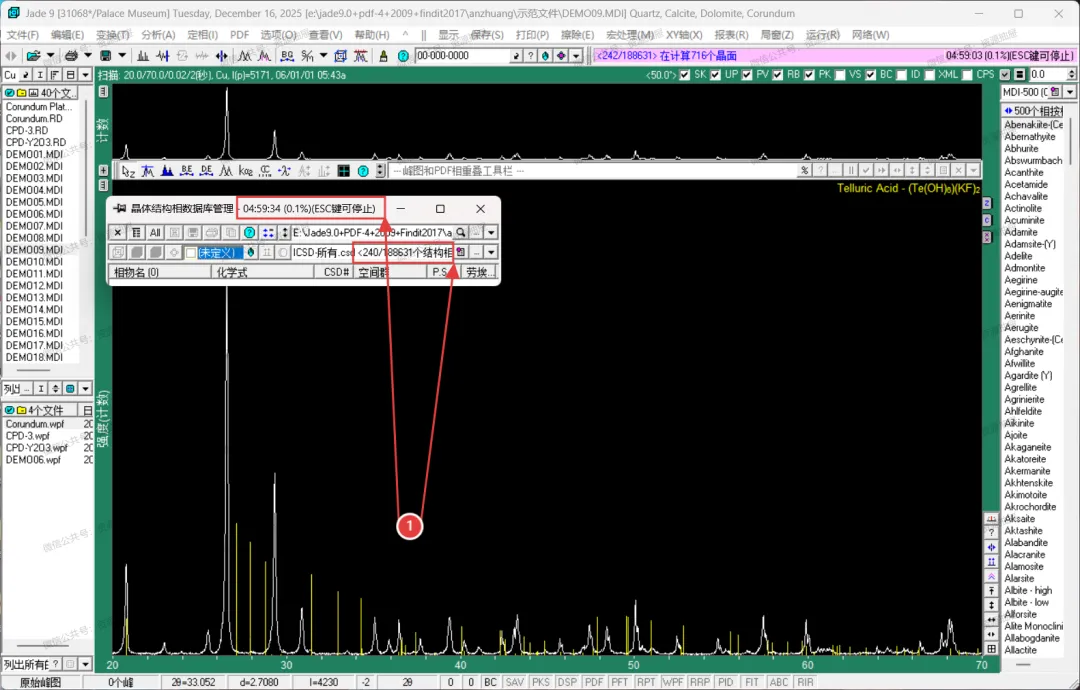Click the blue arrows icon beside 500个相按
Viewport: 1080px width, 690px height.
1008,111
